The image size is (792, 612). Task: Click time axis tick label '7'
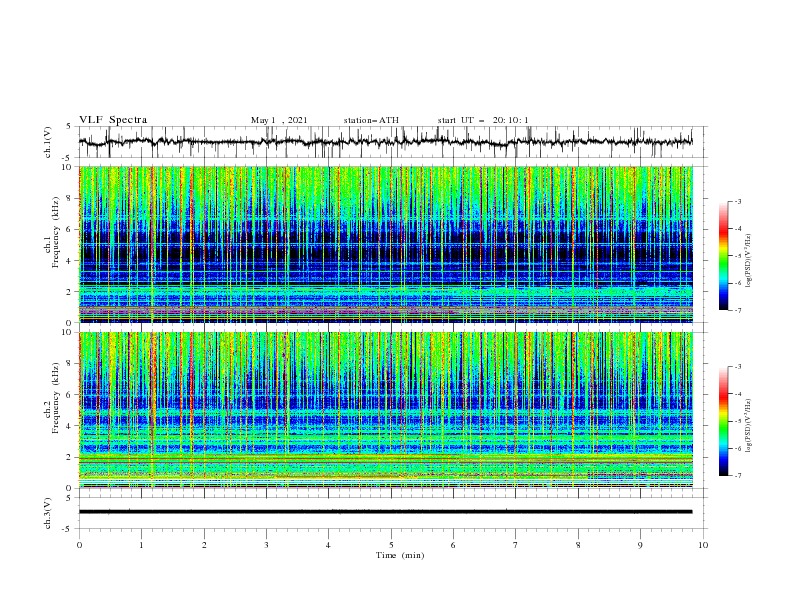516,545
